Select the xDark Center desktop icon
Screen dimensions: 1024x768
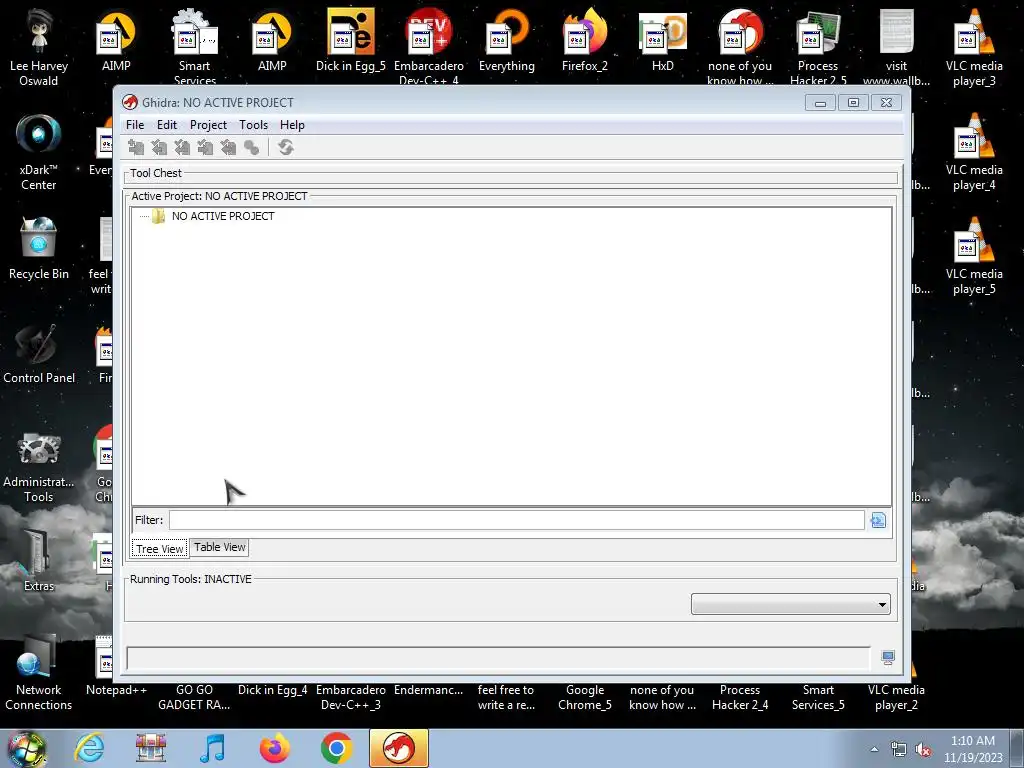coord(39,152)
